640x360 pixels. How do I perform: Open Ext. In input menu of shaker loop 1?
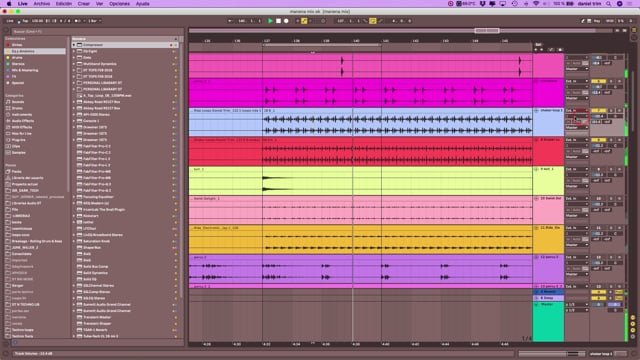click(x=577, y=111)
